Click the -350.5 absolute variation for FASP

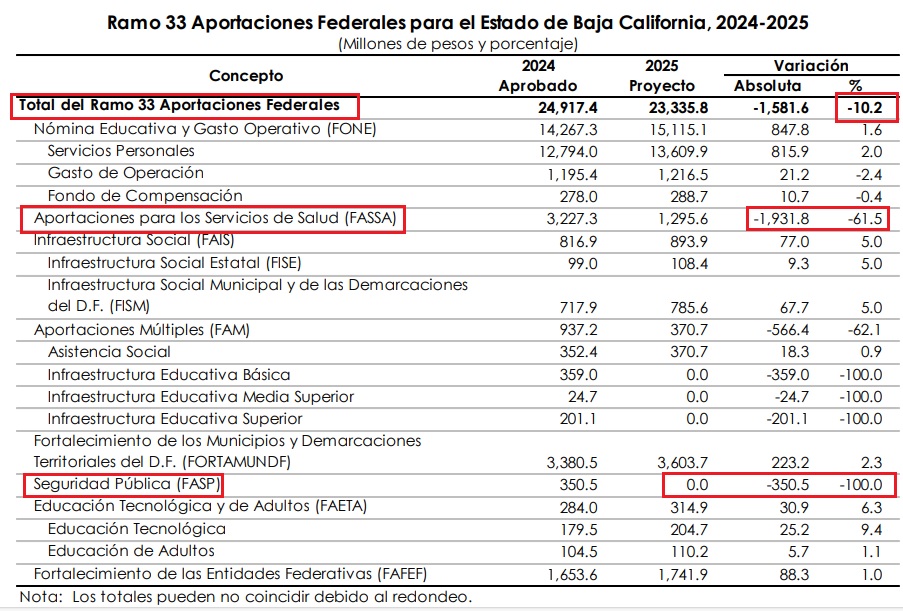point(780,486)
